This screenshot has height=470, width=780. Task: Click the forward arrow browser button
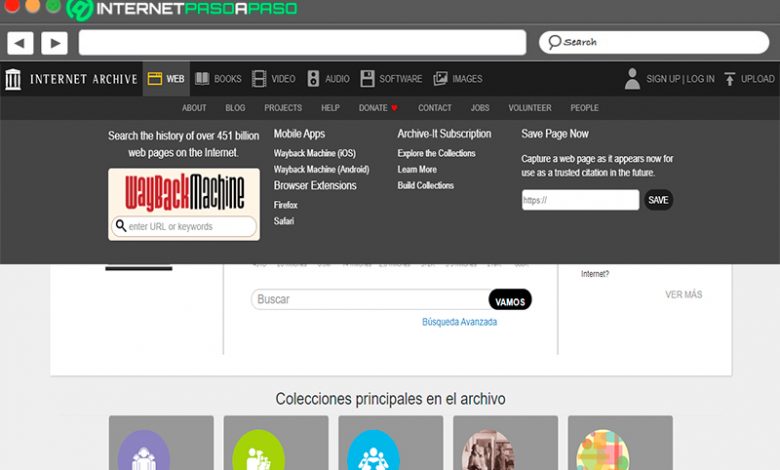coord(54,43)
